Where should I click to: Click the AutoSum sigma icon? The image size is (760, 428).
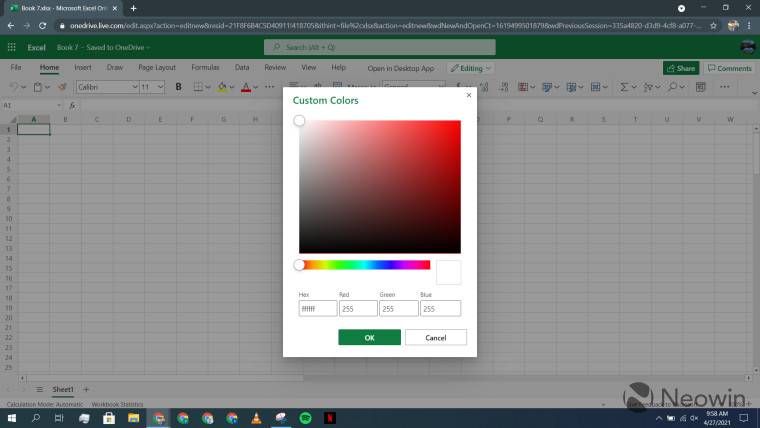[x=624, y=87]
